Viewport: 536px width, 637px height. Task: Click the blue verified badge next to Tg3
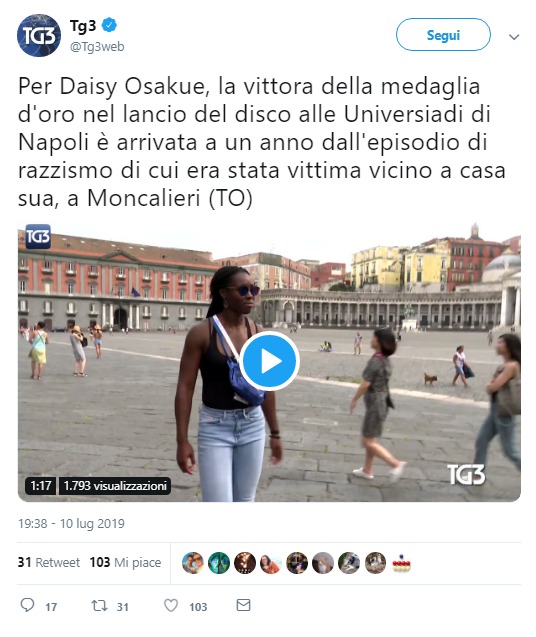tap(109, 26)
